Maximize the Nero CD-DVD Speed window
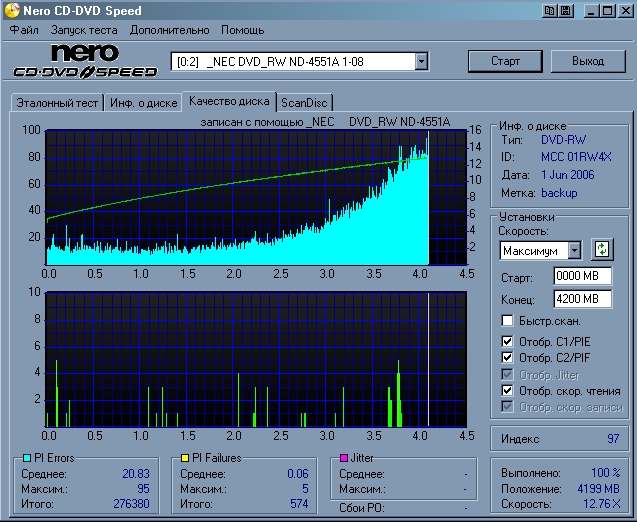 coord(607,11)
